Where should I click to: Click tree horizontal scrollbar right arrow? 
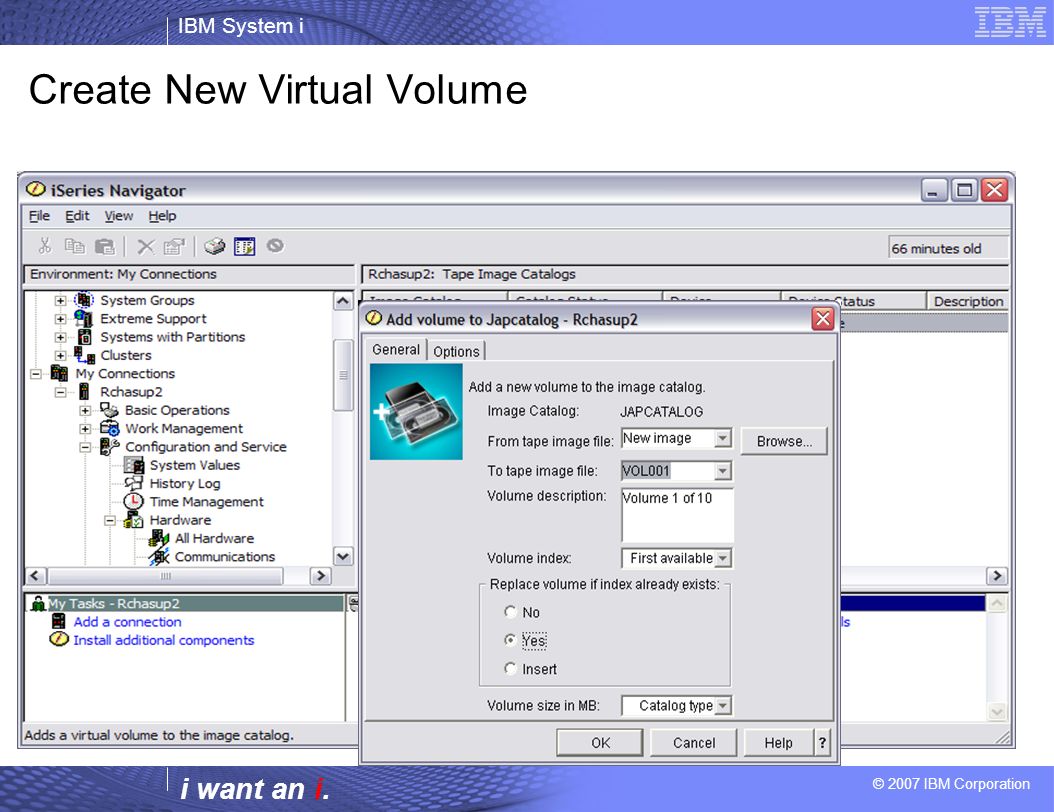[x=320, y=575]
